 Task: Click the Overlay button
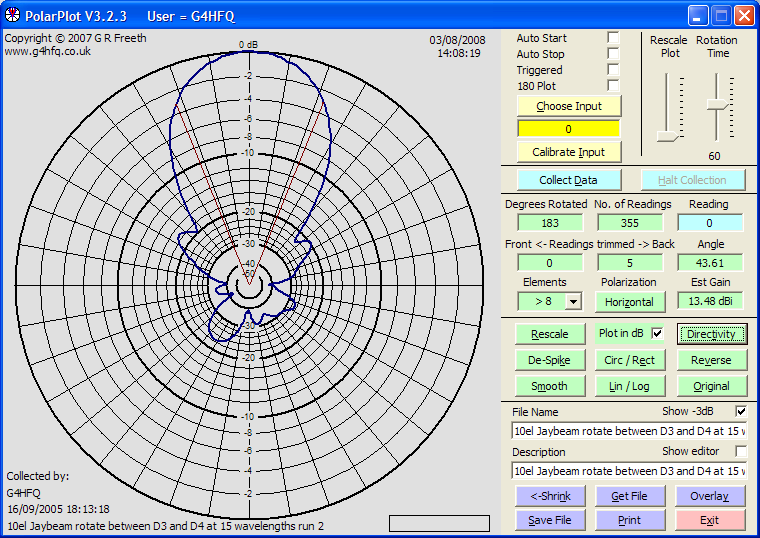coord(710,496)
